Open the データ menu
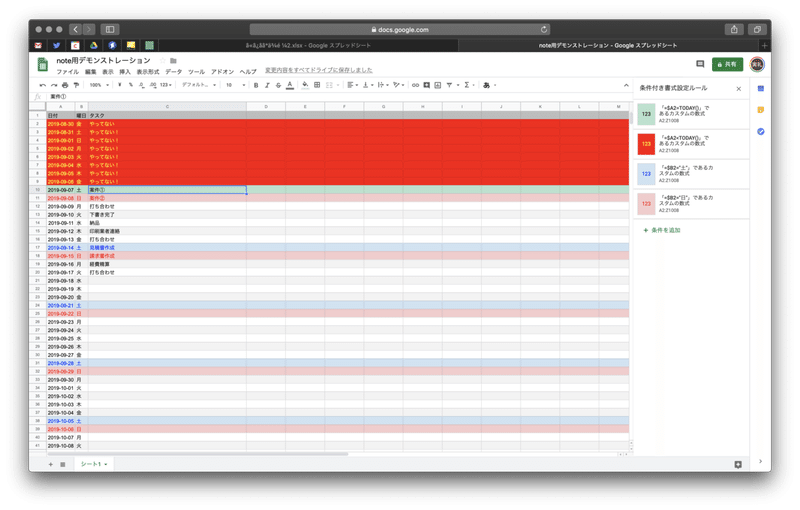800x510 pixels. pos(173,72)
